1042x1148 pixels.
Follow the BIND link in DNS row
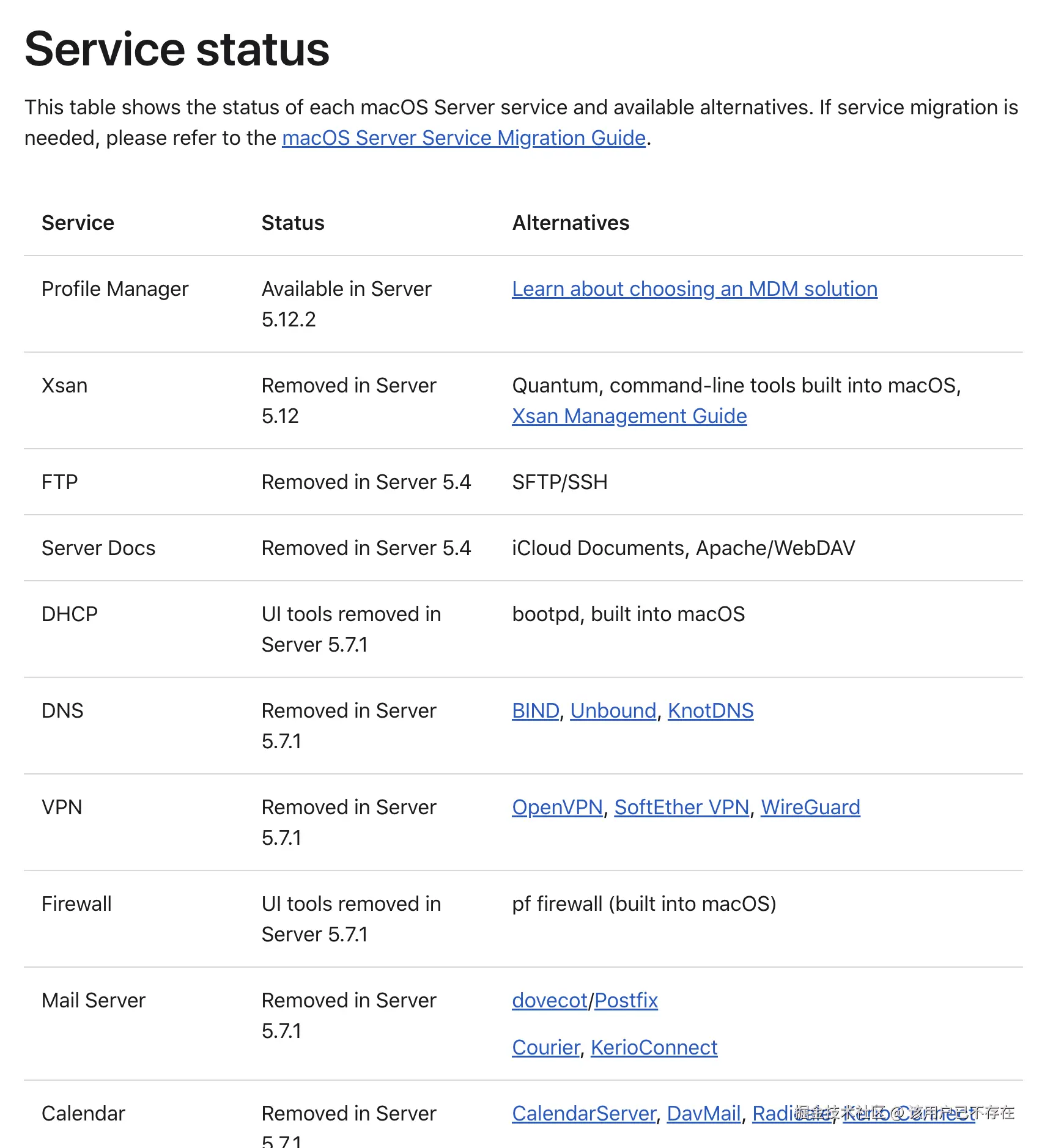tap(535, 711)
